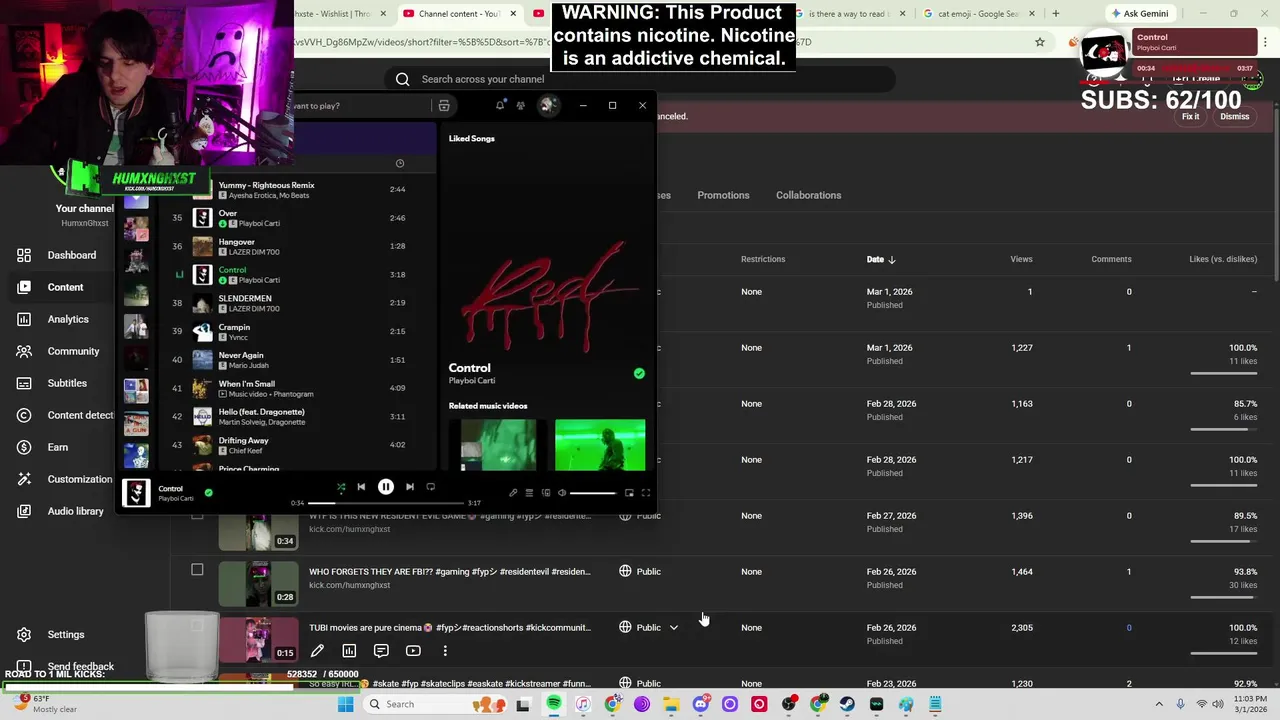Click the Settings gear in Studio sidebar
Screen dimensions: 1280x720
point(24,635)
